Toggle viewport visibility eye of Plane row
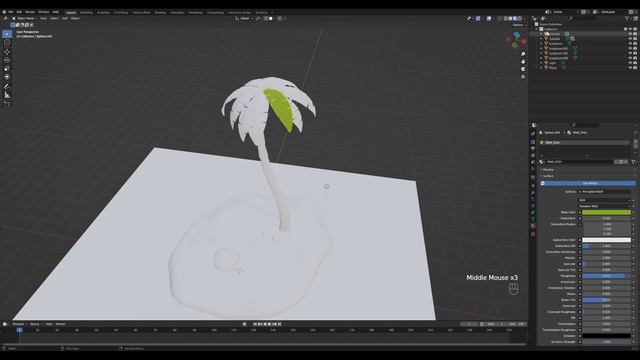640x360 pixels. tap(630, 68)
